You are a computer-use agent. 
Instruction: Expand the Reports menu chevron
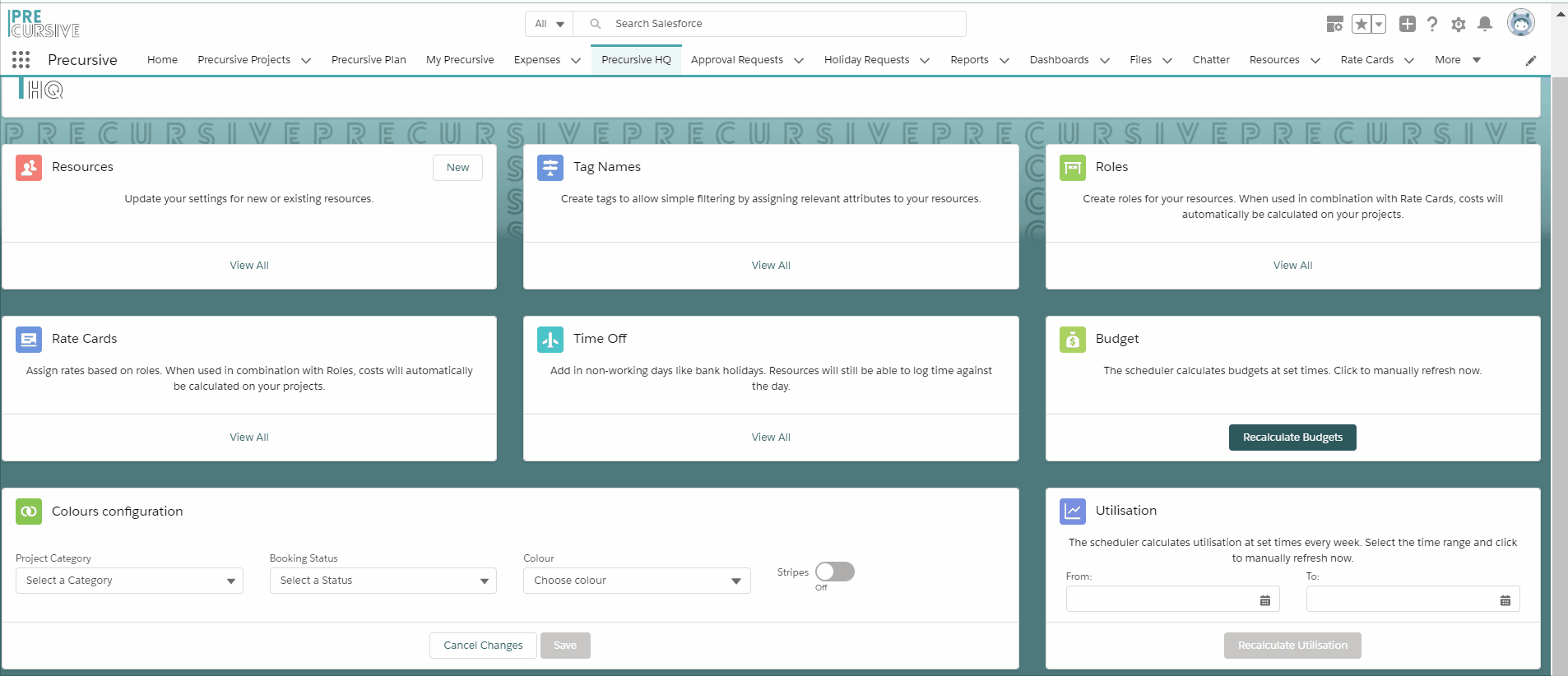[1004, 60]
